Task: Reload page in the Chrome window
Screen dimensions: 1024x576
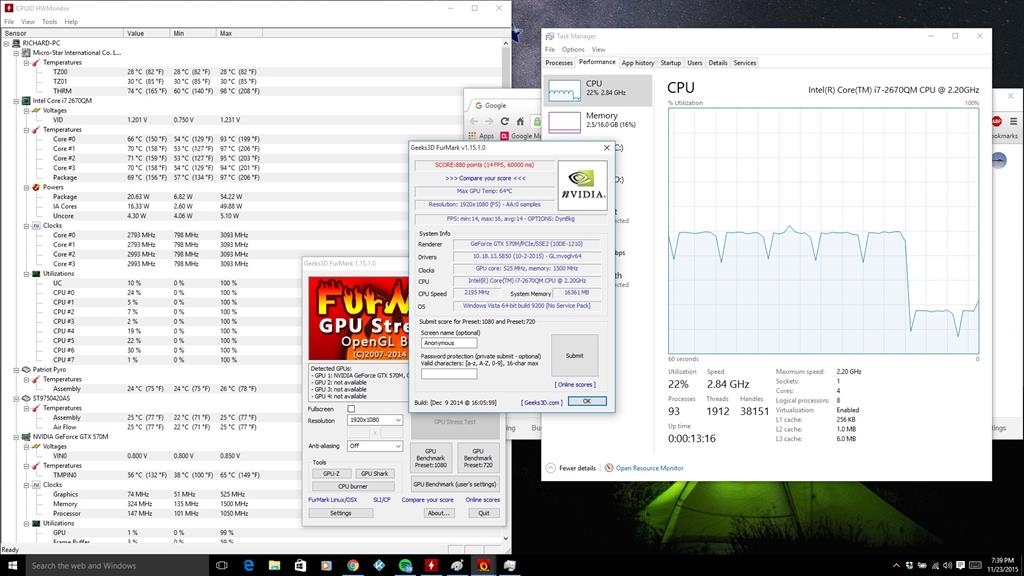Action: click(x=504, y=121)
